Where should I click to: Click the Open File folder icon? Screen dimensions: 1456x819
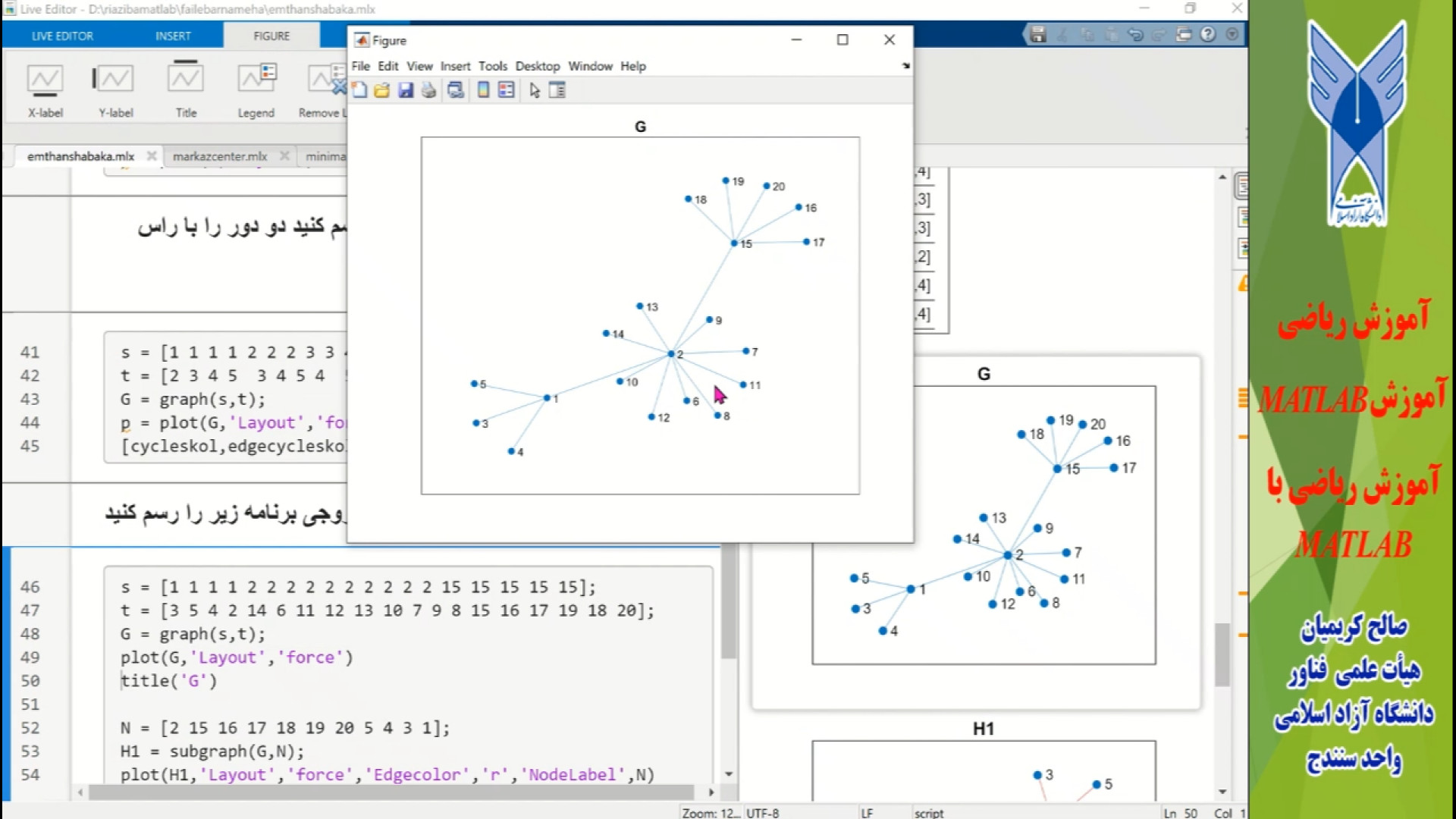click(x=382, y=90)
